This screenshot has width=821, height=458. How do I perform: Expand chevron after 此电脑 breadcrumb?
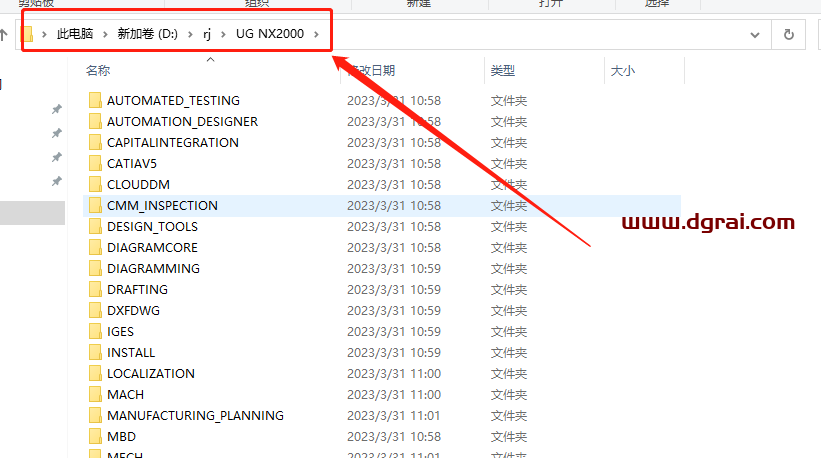tap(105, 35)
